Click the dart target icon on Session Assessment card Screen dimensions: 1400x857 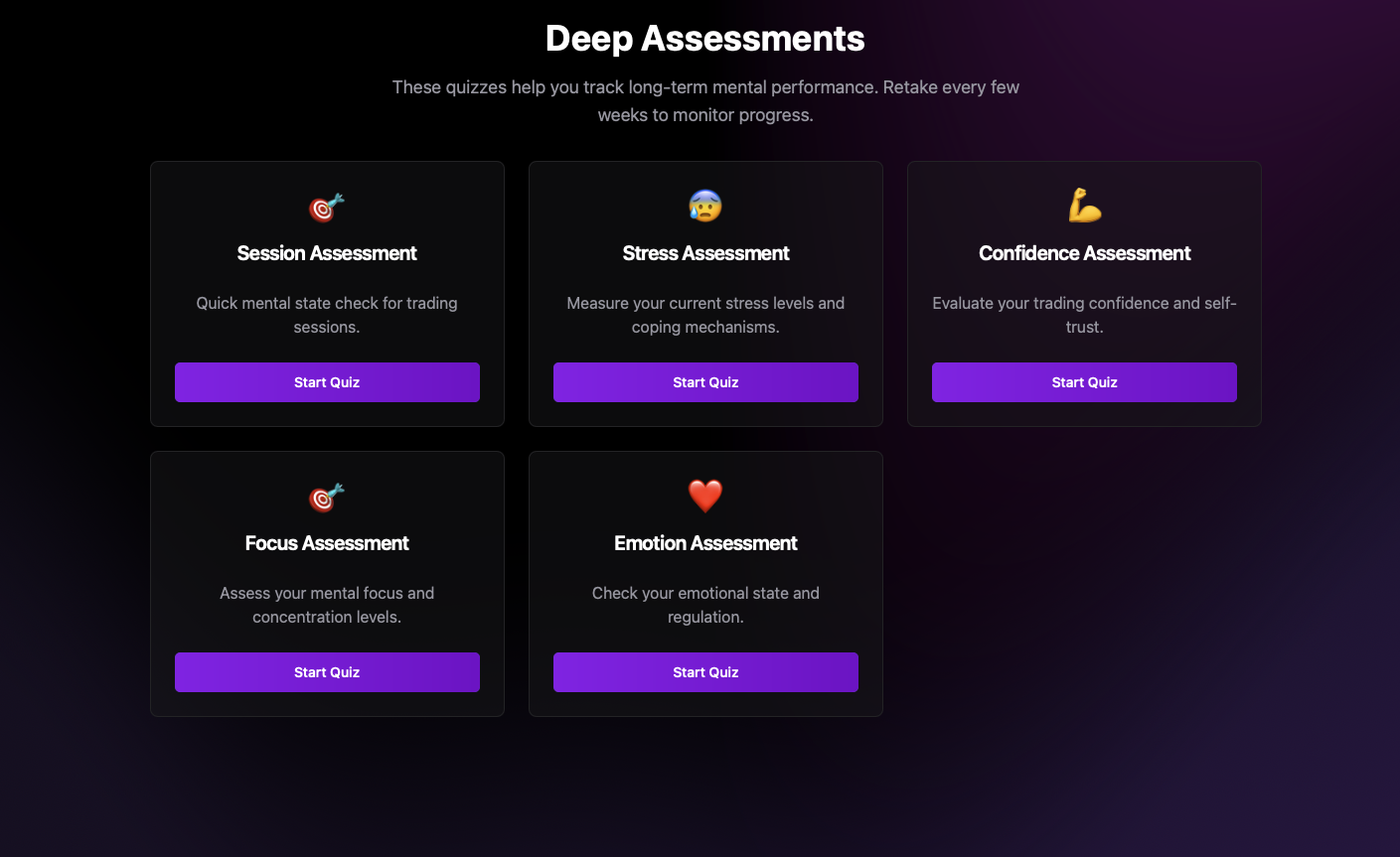327,207
